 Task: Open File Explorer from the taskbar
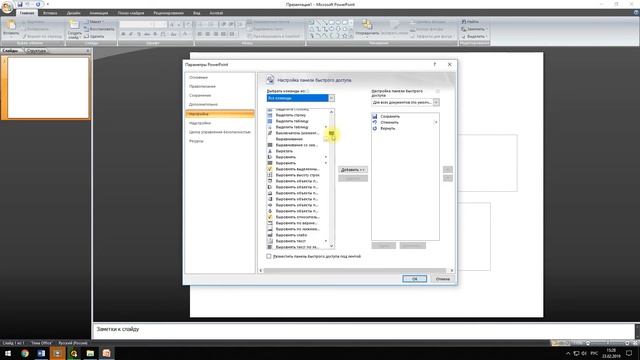point(90,353)
